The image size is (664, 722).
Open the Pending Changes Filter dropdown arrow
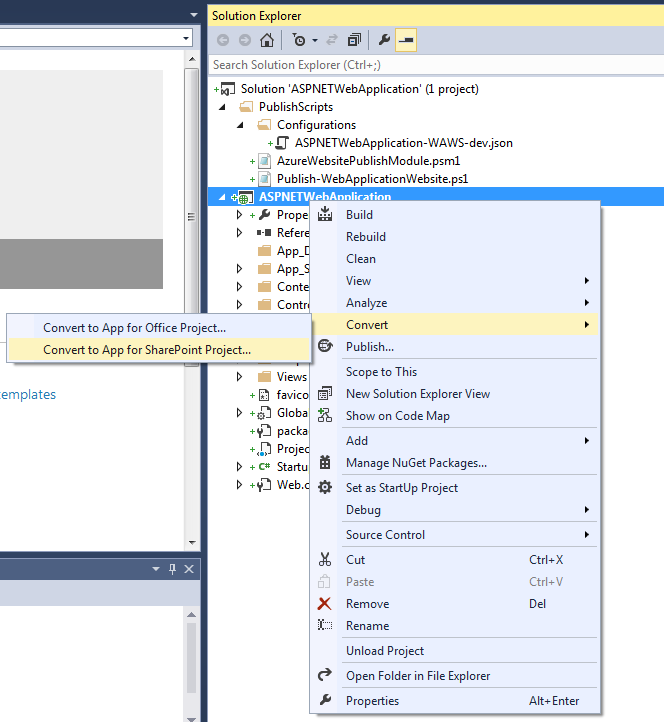coord(315,41)
